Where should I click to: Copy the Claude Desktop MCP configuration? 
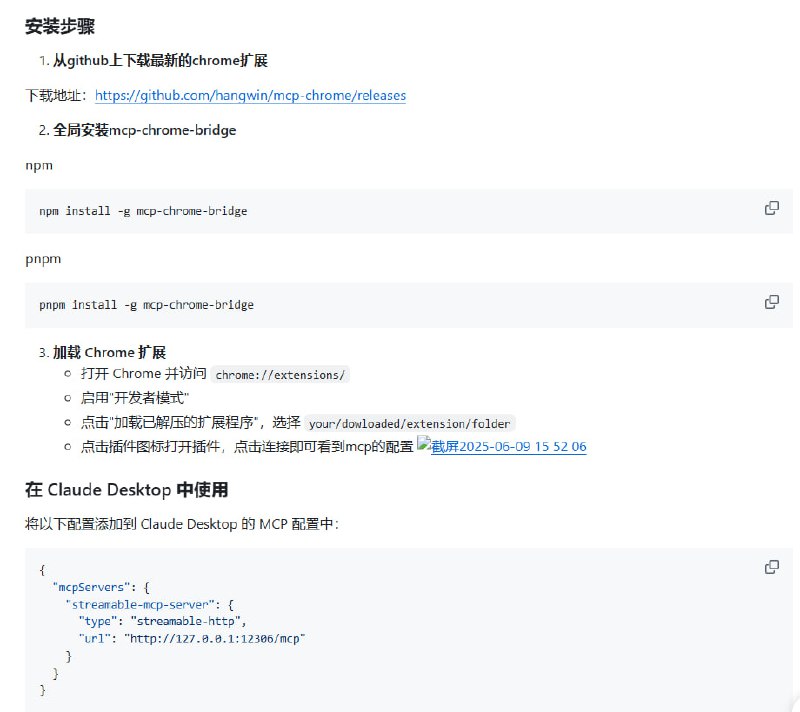point(771,566)
